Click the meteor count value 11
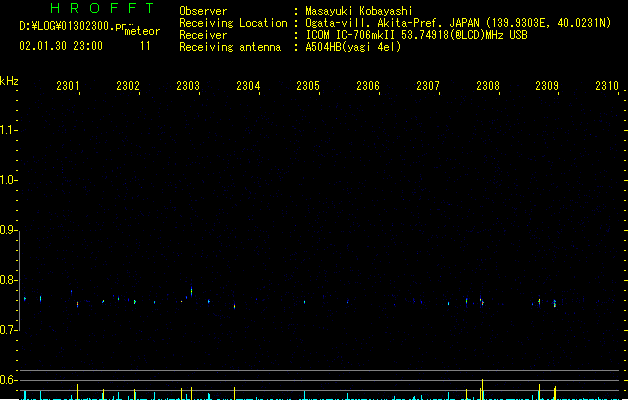The height and width of the screenshot is (400, 629). point(145,46)
